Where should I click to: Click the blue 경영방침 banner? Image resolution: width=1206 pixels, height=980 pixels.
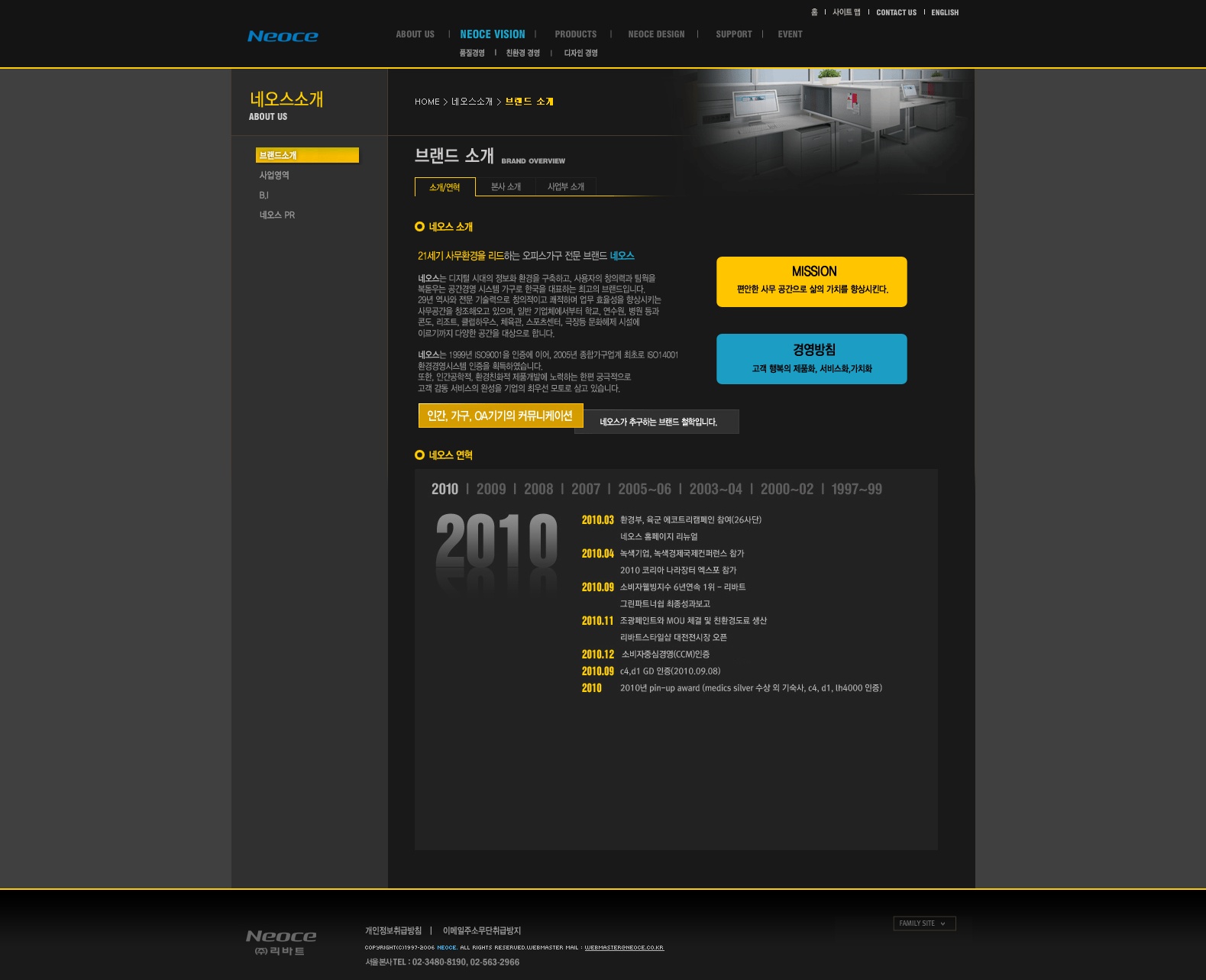(x=811, y=359)
